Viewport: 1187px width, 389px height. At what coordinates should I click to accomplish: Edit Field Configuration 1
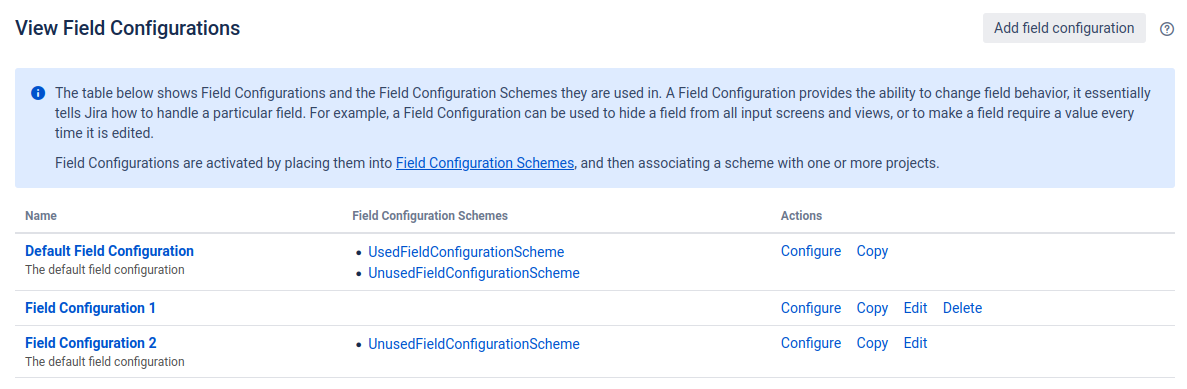click(x=915, y=308)
